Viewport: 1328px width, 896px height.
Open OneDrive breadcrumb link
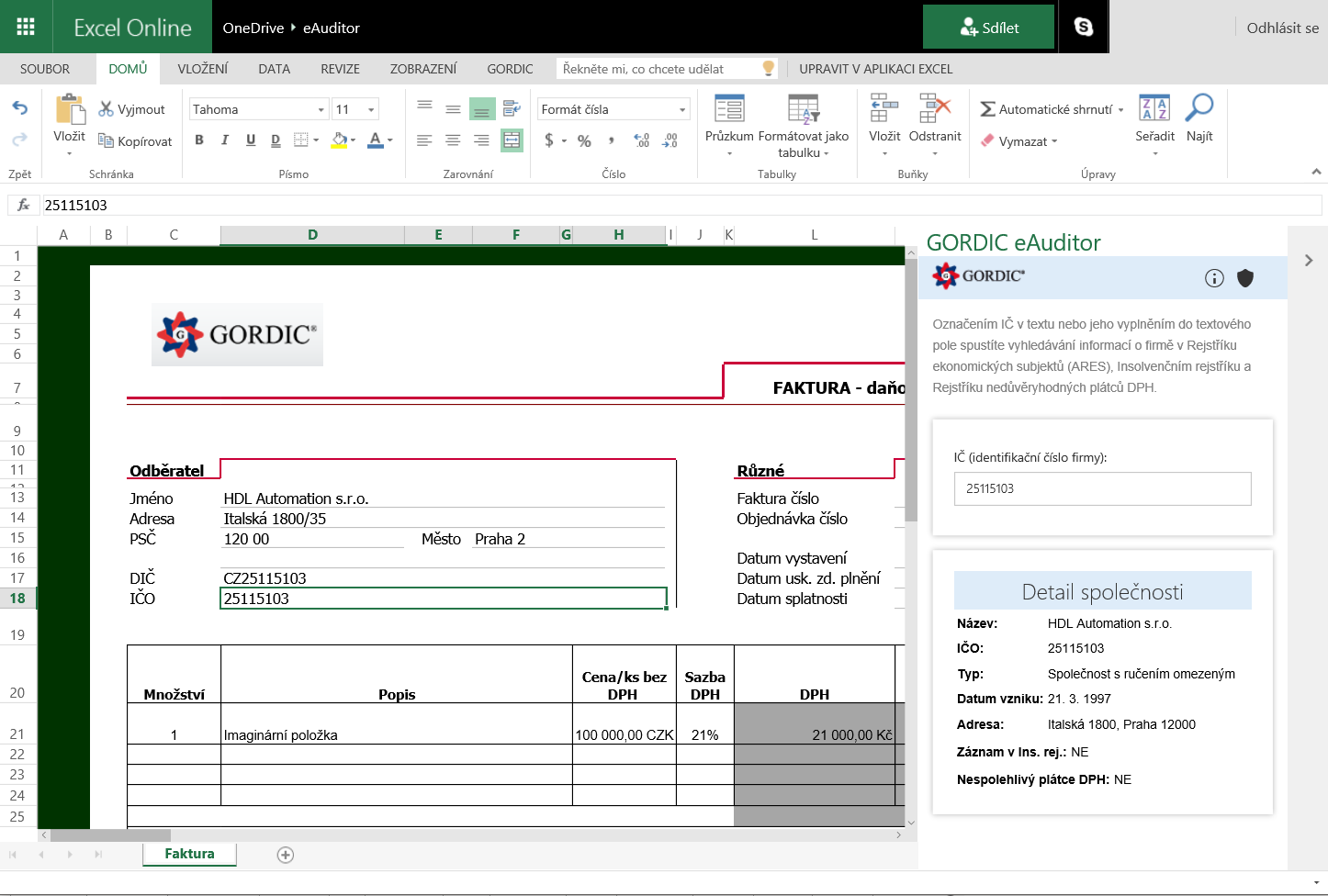click(253, 28)
